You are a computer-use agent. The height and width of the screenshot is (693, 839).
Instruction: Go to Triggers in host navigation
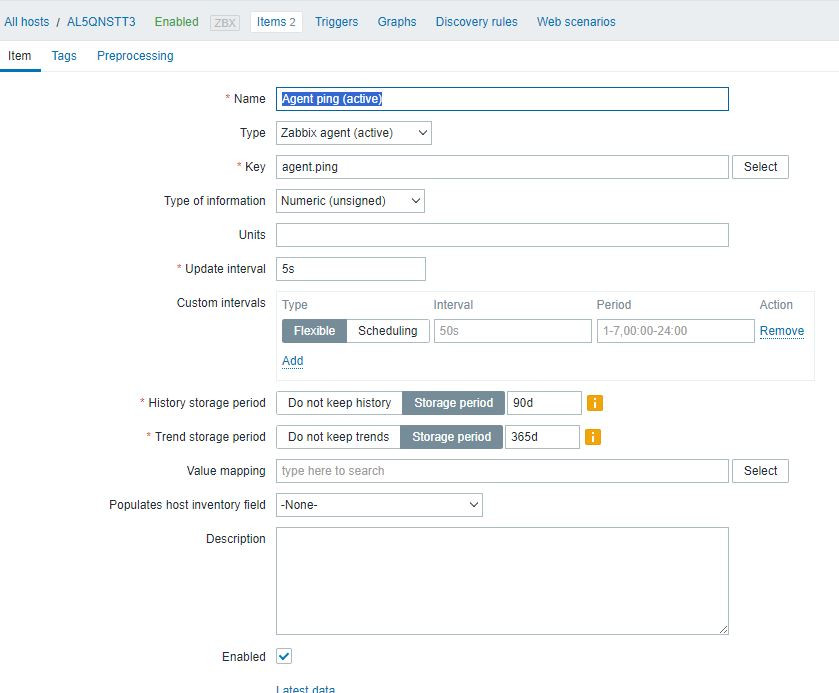[336, 22]
